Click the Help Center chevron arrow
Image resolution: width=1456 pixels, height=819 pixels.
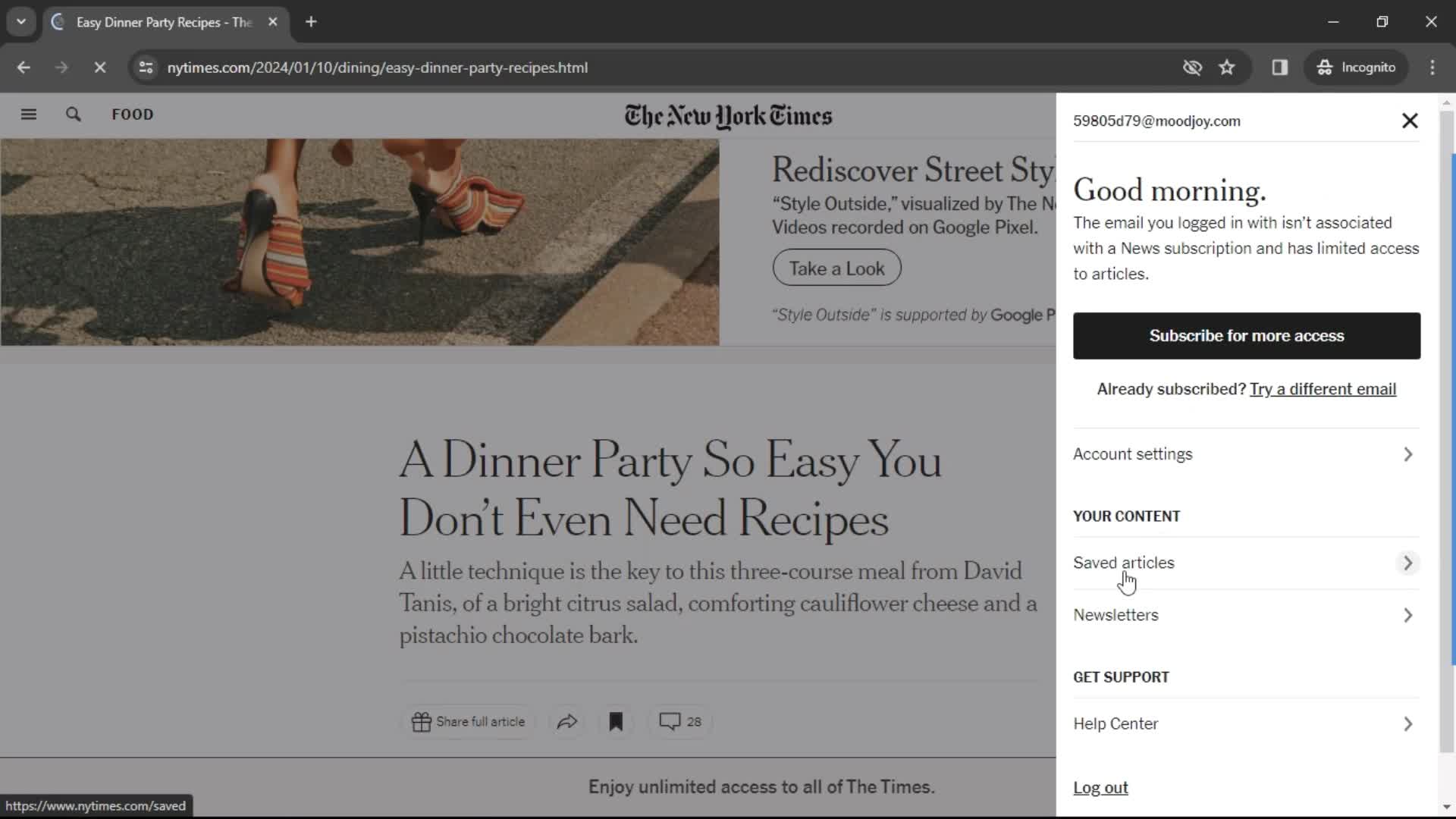(1408, 724)
